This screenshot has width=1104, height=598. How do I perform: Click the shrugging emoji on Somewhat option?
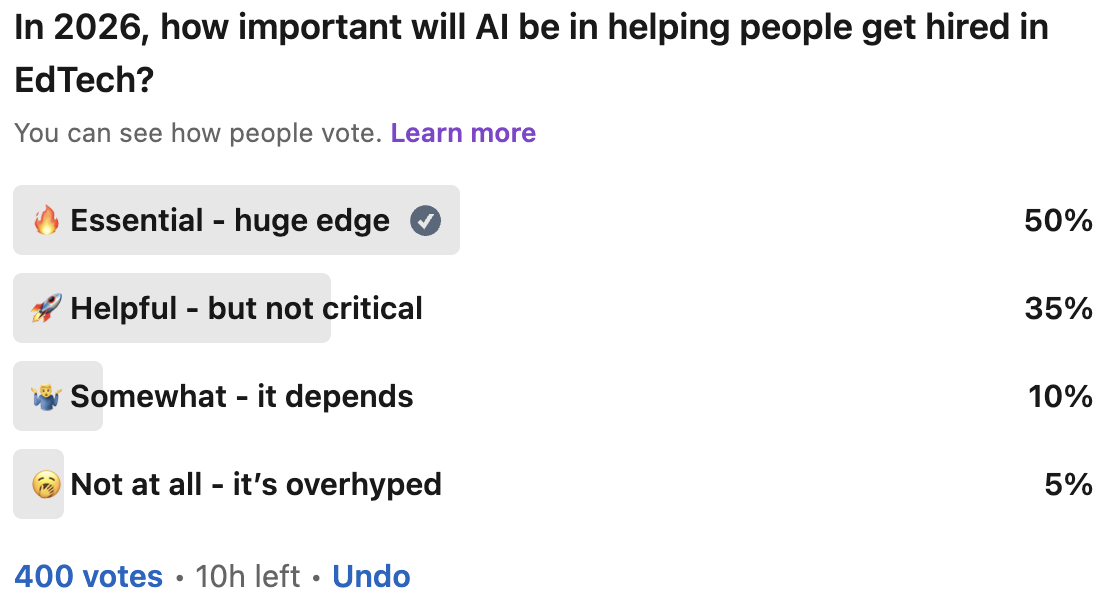click(x=46, y=396)
